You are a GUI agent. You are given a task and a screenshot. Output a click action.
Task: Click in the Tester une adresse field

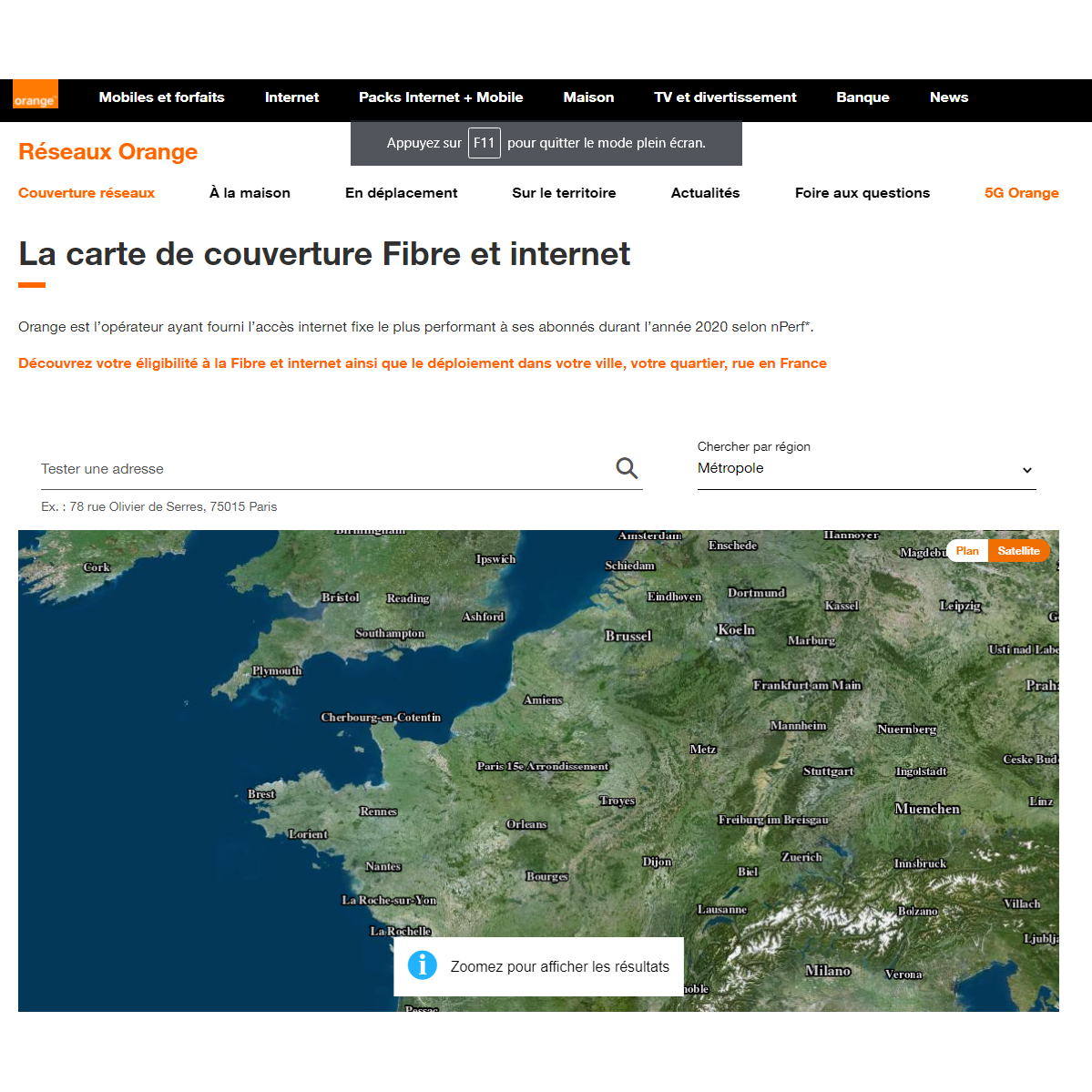point(323,469)
